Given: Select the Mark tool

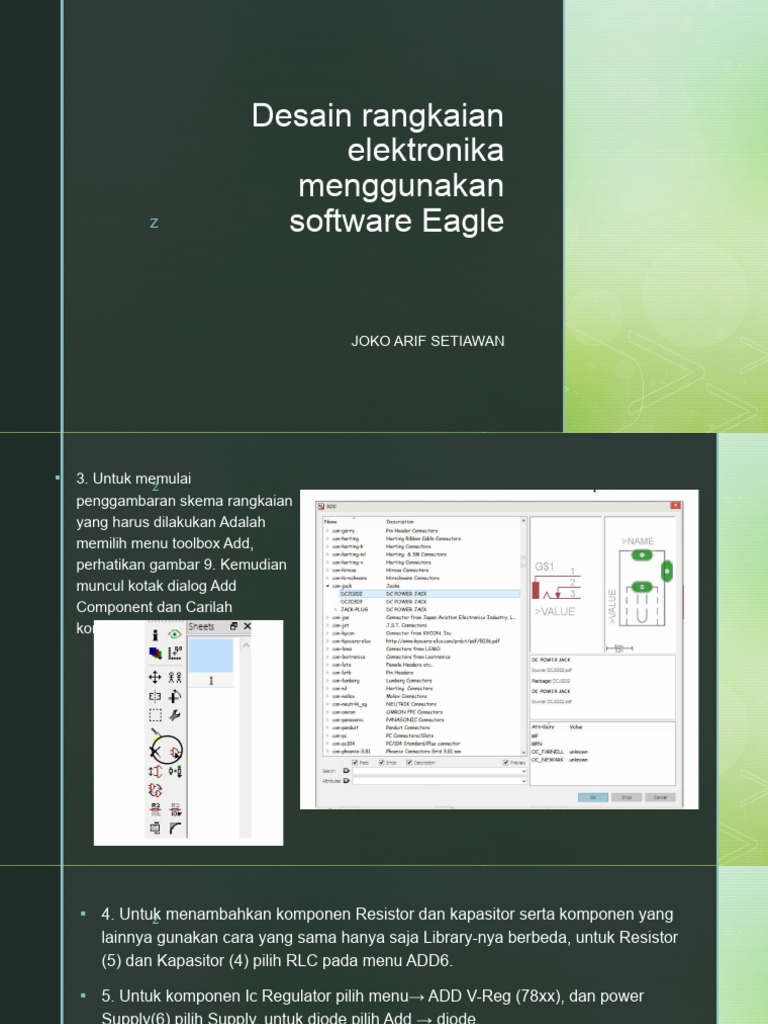Looking at the screenshot, I should click(x=174, y=653).
